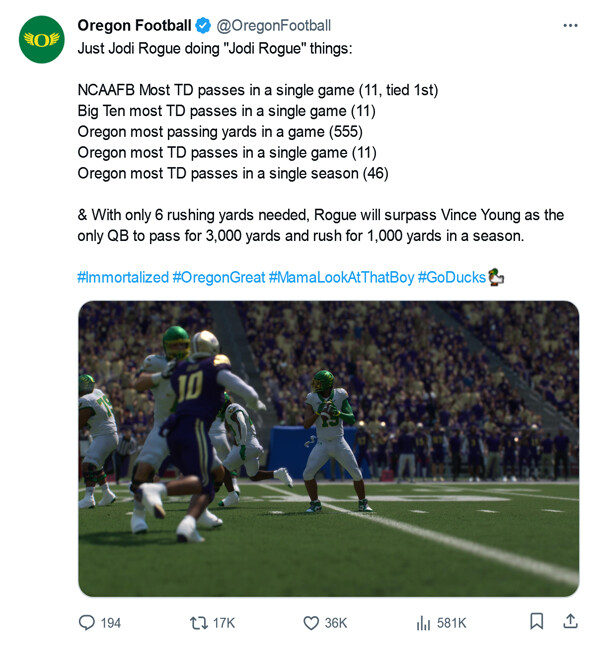
Task: Share the post with the upload icon
Action: coord(570,621)
